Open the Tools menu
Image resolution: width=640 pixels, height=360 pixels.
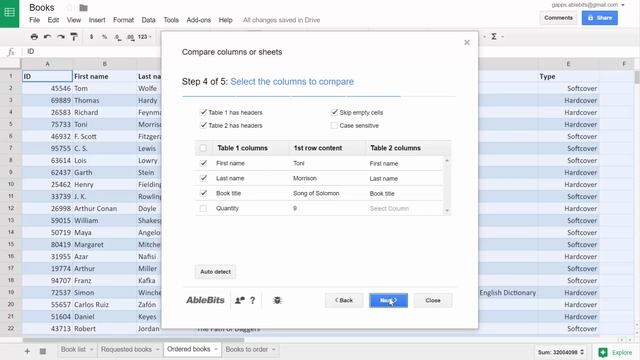[171, 20]
